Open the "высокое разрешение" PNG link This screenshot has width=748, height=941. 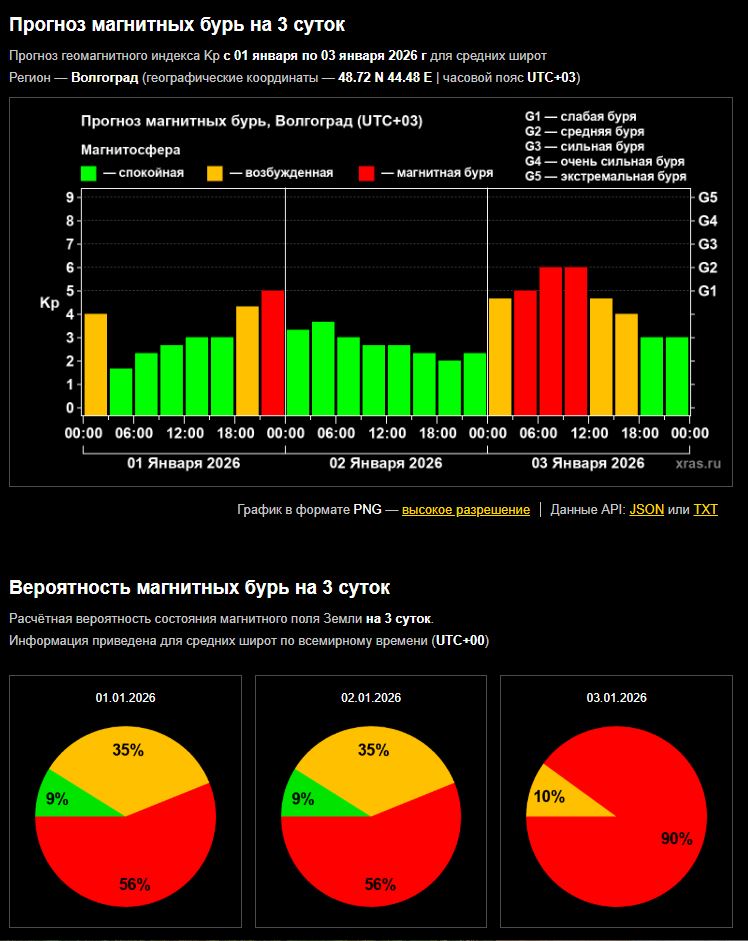click(x=465, y=510)
